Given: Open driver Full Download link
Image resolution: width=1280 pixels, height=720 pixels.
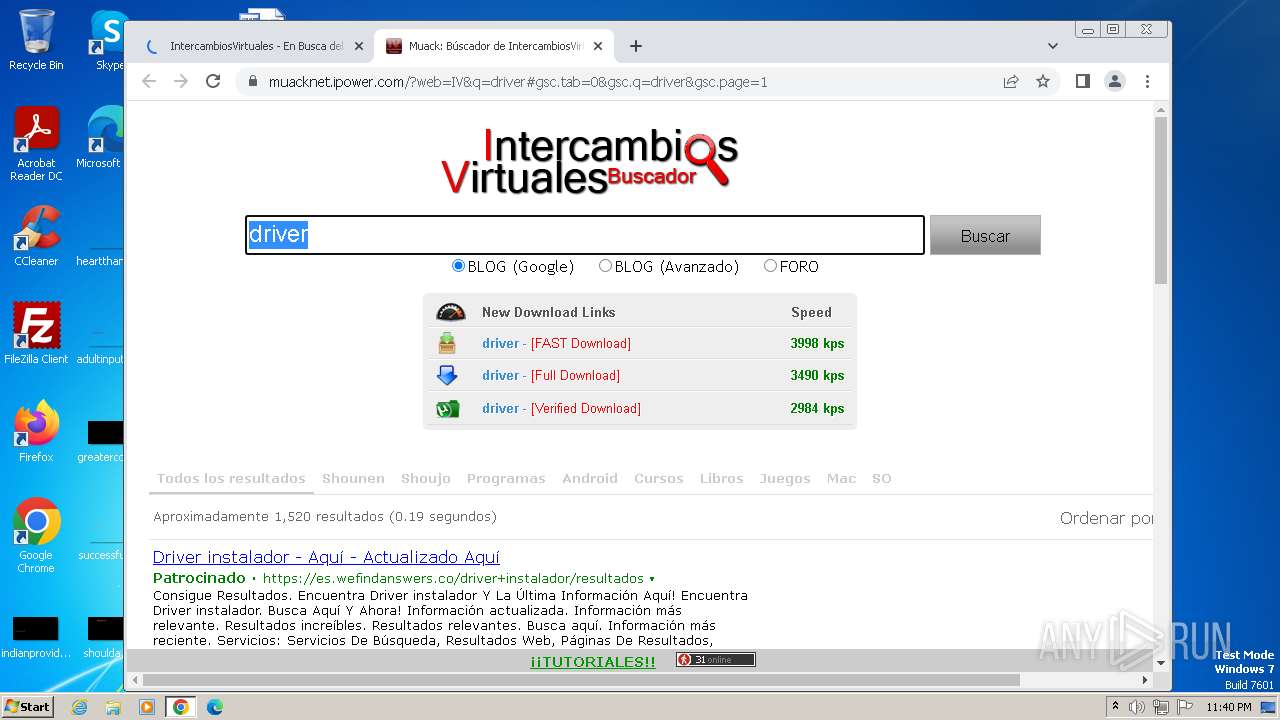Looking at the screenshot, I should pyautogui.click(x=551, y=375).
